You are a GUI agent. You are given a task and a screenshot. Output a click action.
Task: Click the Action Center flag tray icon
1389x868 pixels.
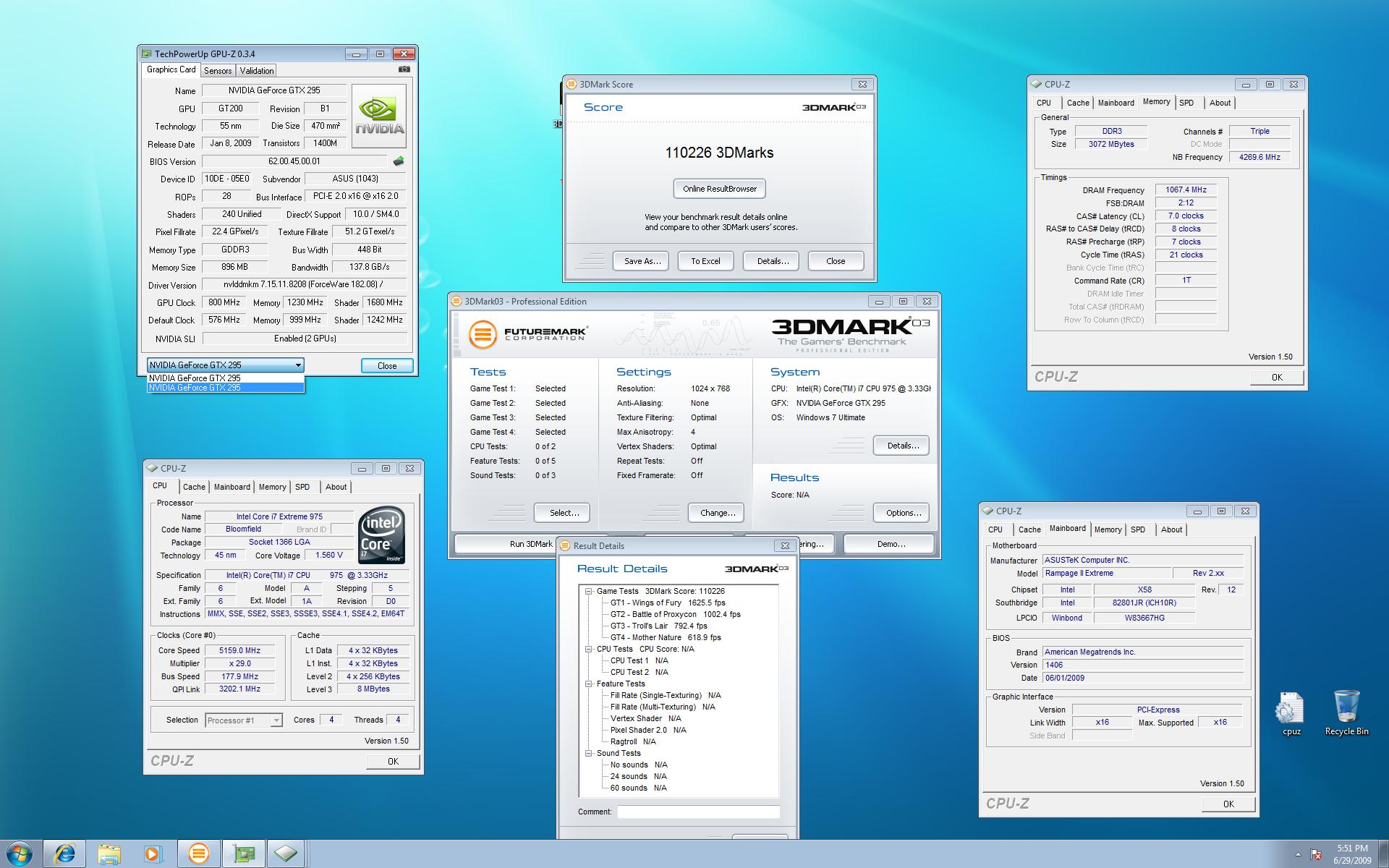click(1317, 855)
